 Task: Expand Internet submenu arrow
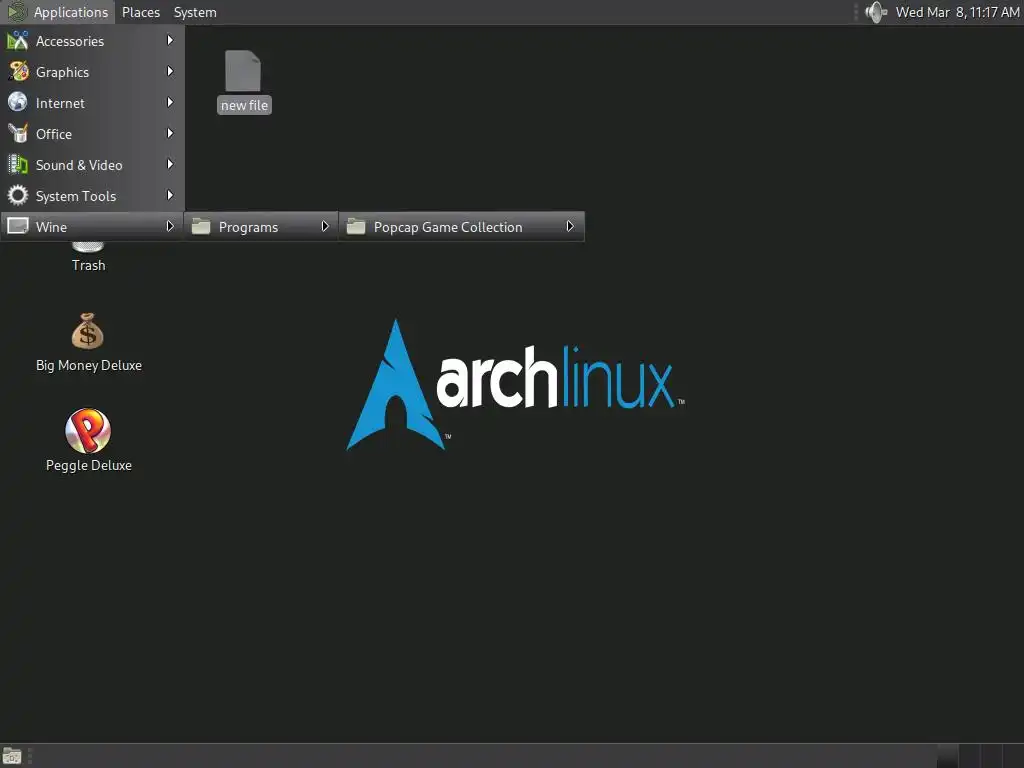(170, 102)
